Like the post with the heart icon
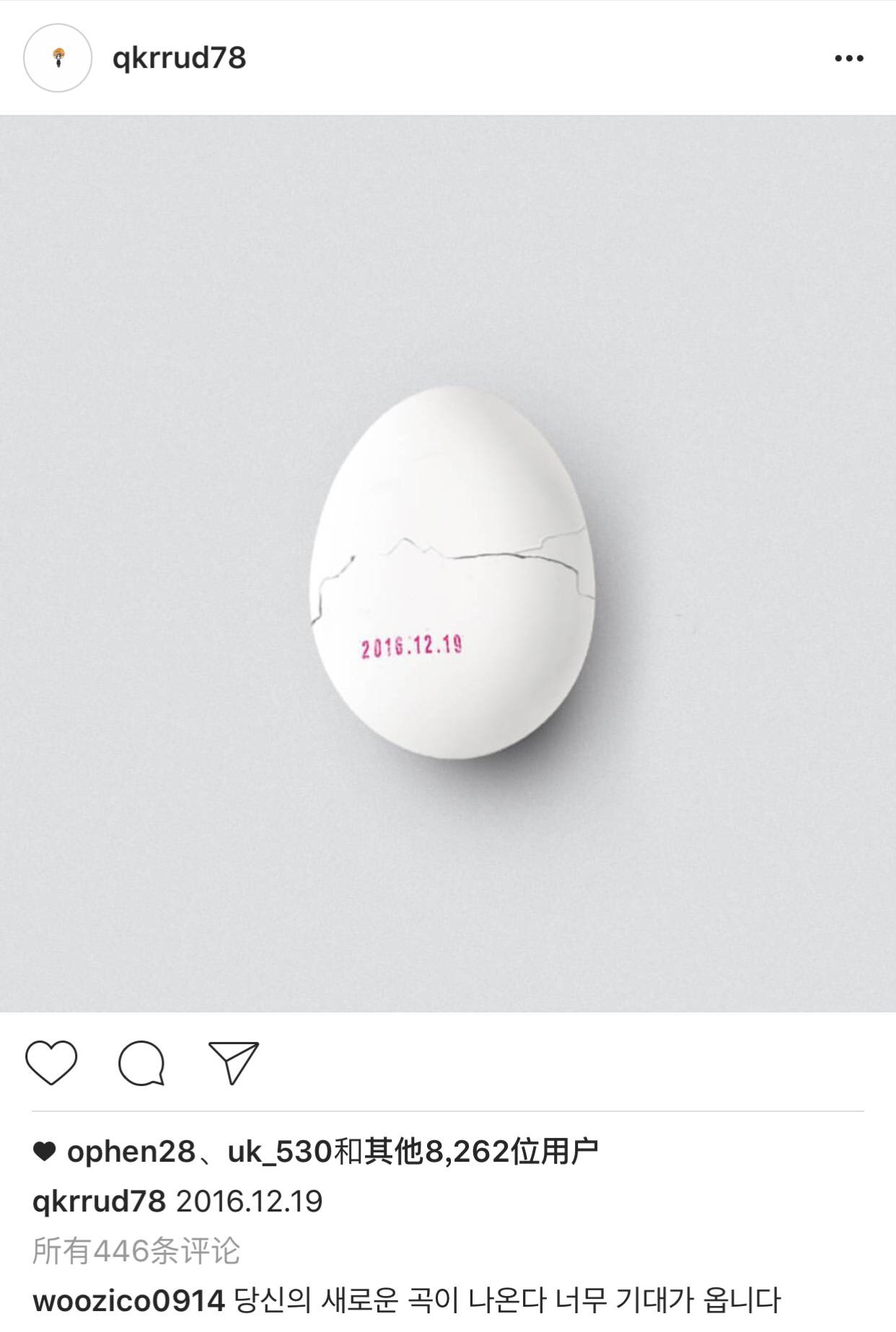The width and height of the screenshot is (896, 1332). pos(51,1062)
